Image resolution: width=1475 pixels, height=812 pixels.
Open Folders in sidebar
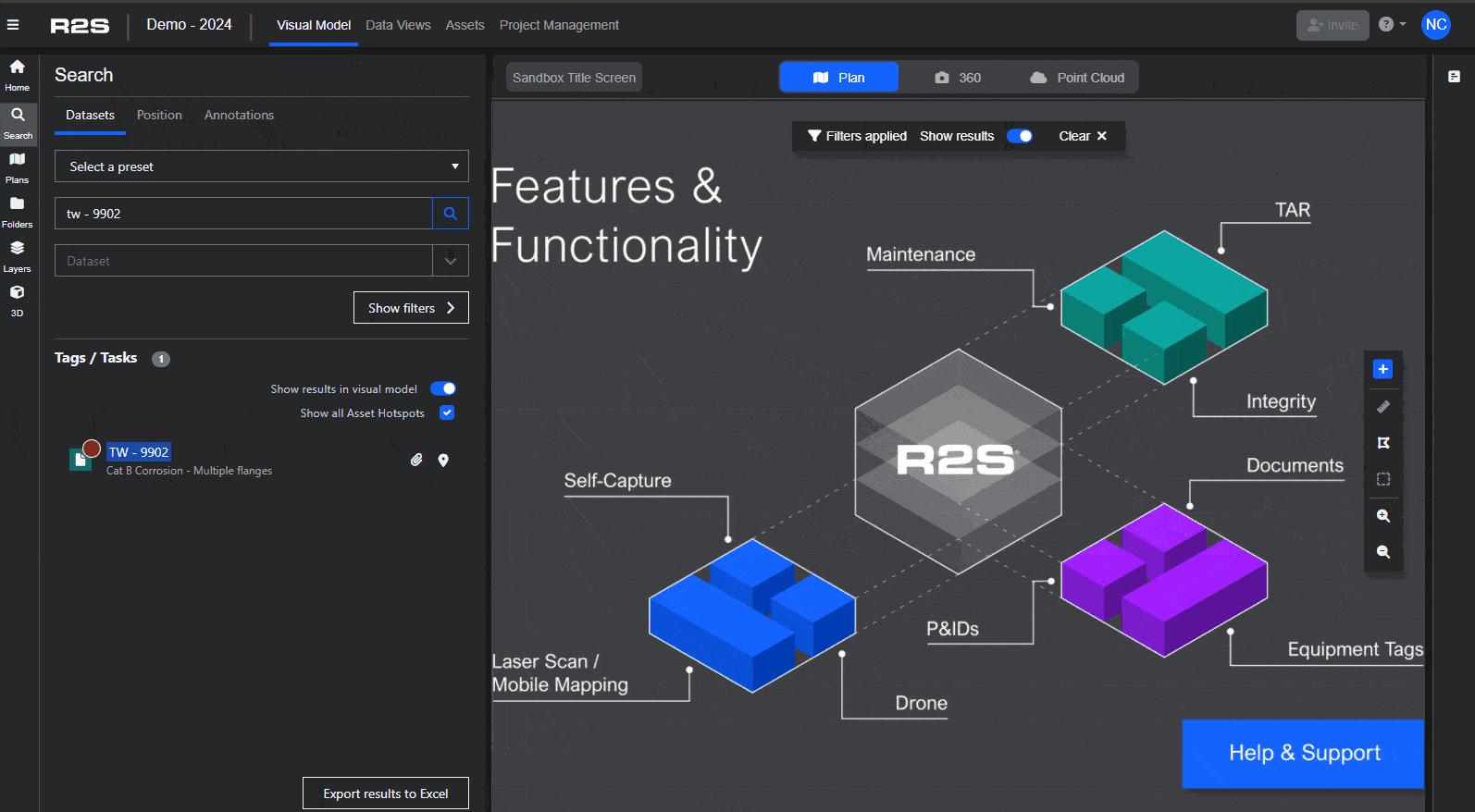pyautogui.click(x=18, y=212)
